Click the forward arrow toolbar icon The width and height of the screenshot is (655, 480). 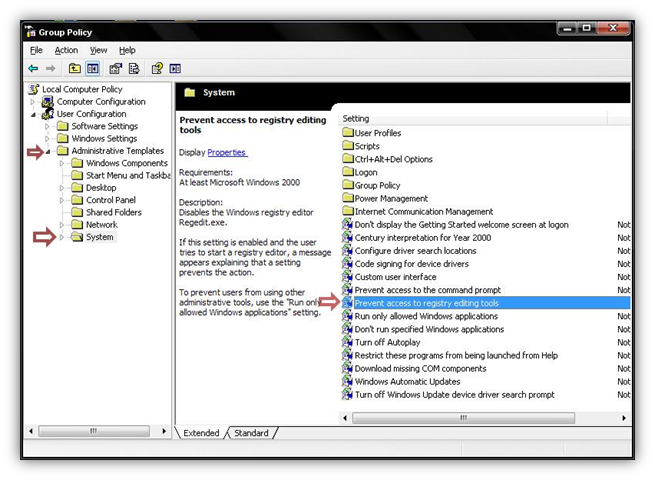click(51, 69)
